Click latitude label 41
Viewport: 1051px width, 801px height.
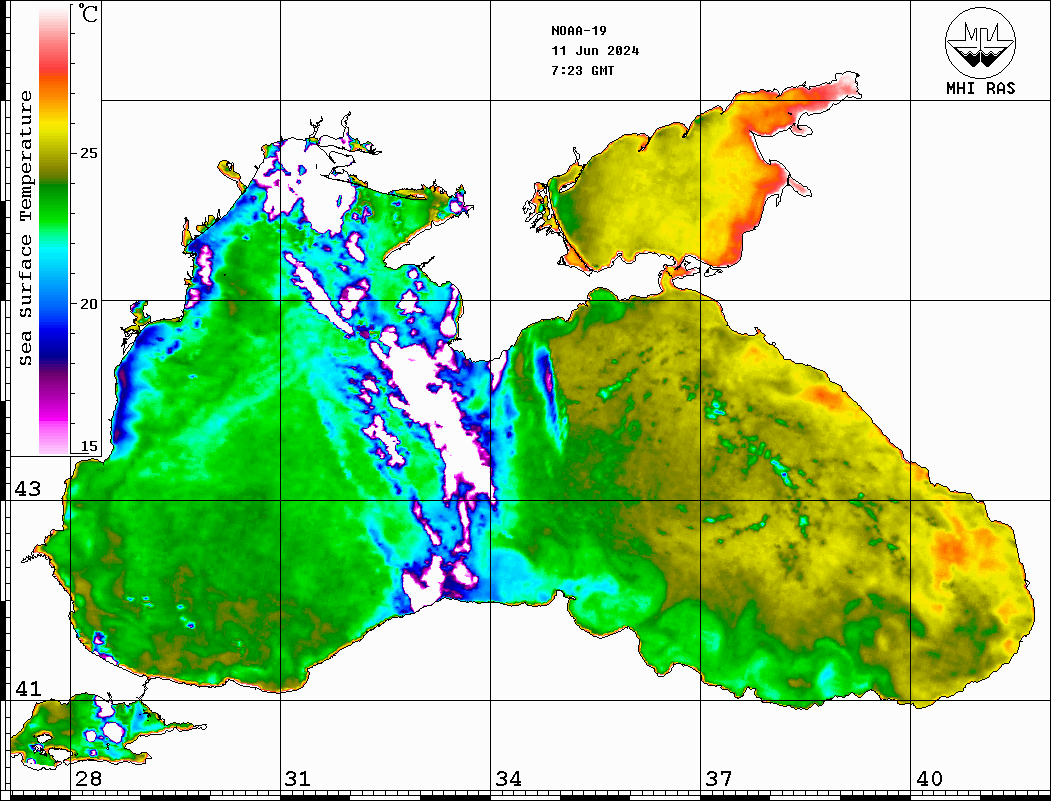[x=28, y=688]
